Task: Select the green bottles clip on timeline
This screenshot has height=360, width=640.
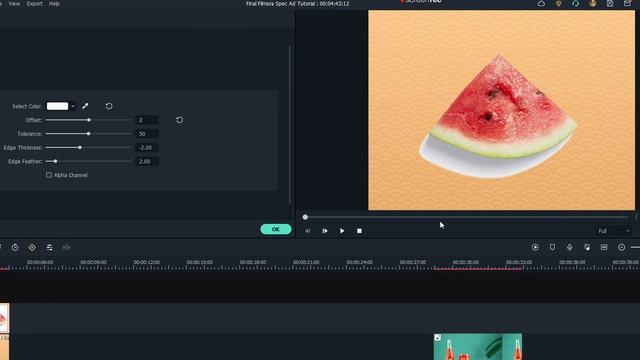Action: pos(478,347)
